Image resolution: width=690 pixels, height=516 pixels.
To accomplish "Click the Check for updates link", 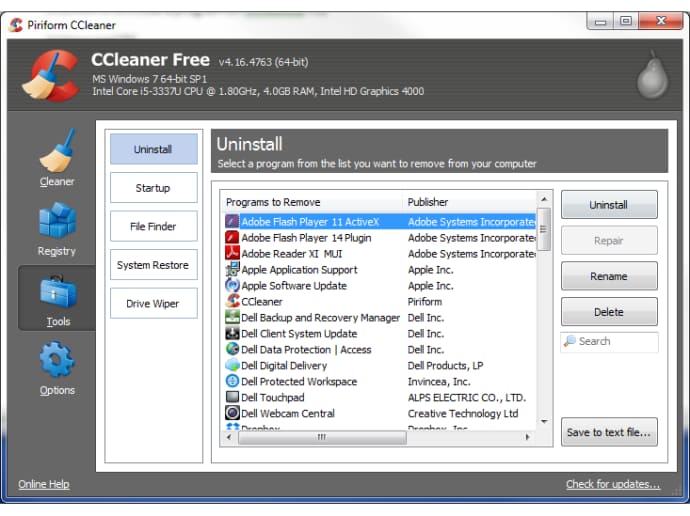I will click(612, 485).
